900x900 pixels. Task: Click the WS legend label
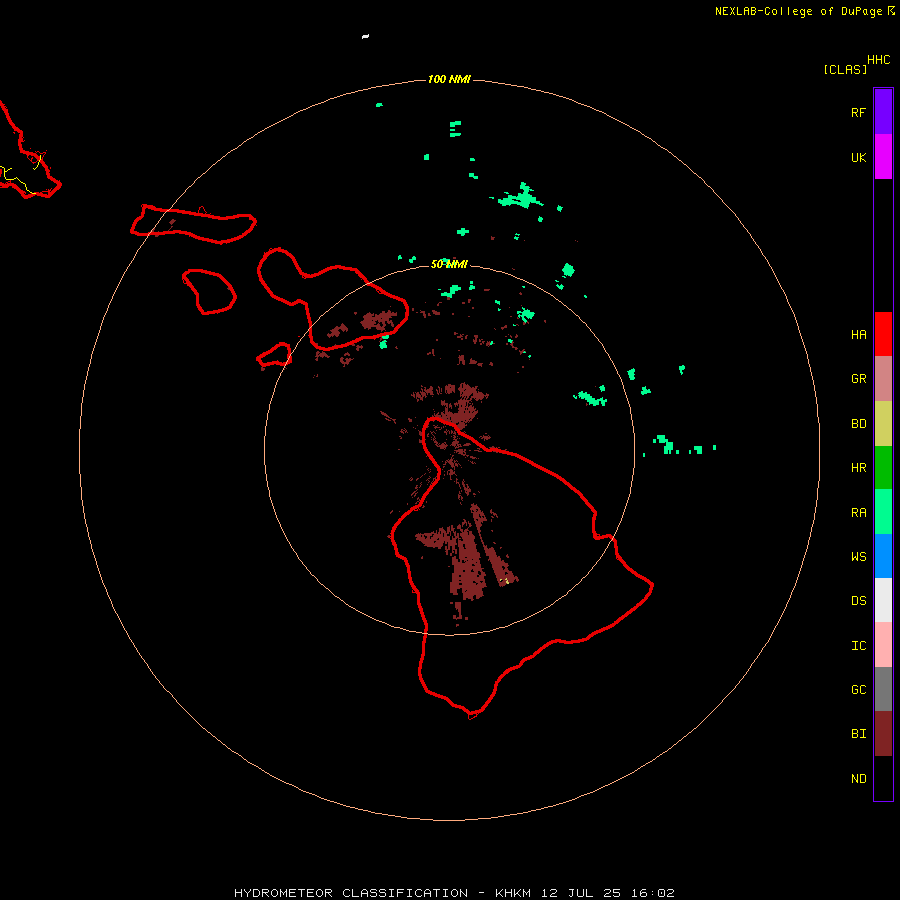coord(858,556)
